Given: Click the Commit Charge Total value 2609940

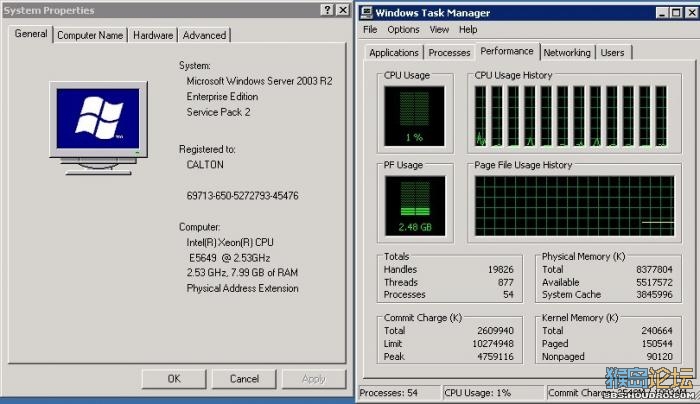Looking at the screenshot, I should click(x=495, y=331).
